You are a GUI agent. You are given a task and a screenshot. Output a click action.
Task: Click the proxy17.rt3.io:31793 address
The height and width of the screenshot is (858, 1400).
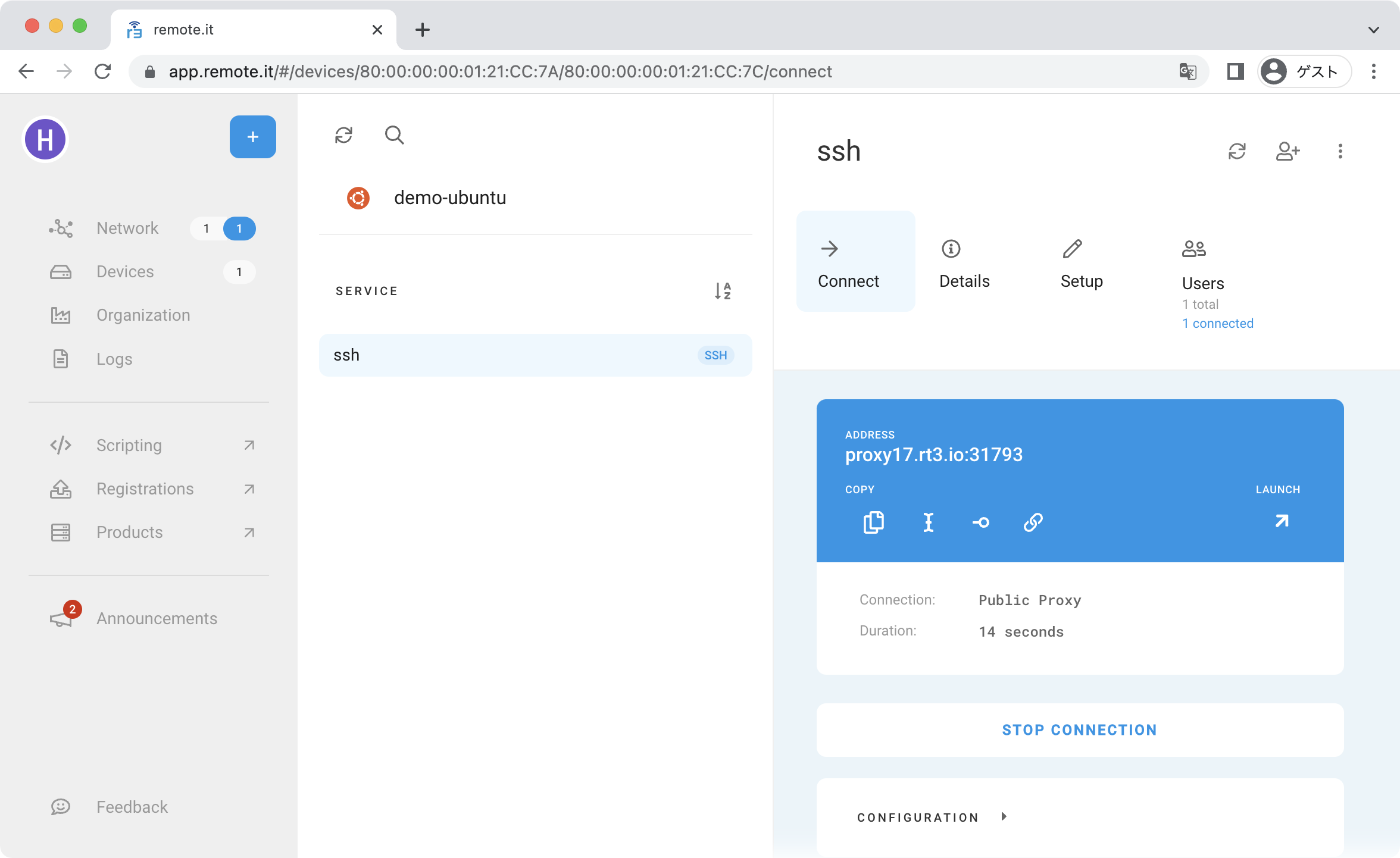pos(934,455)
